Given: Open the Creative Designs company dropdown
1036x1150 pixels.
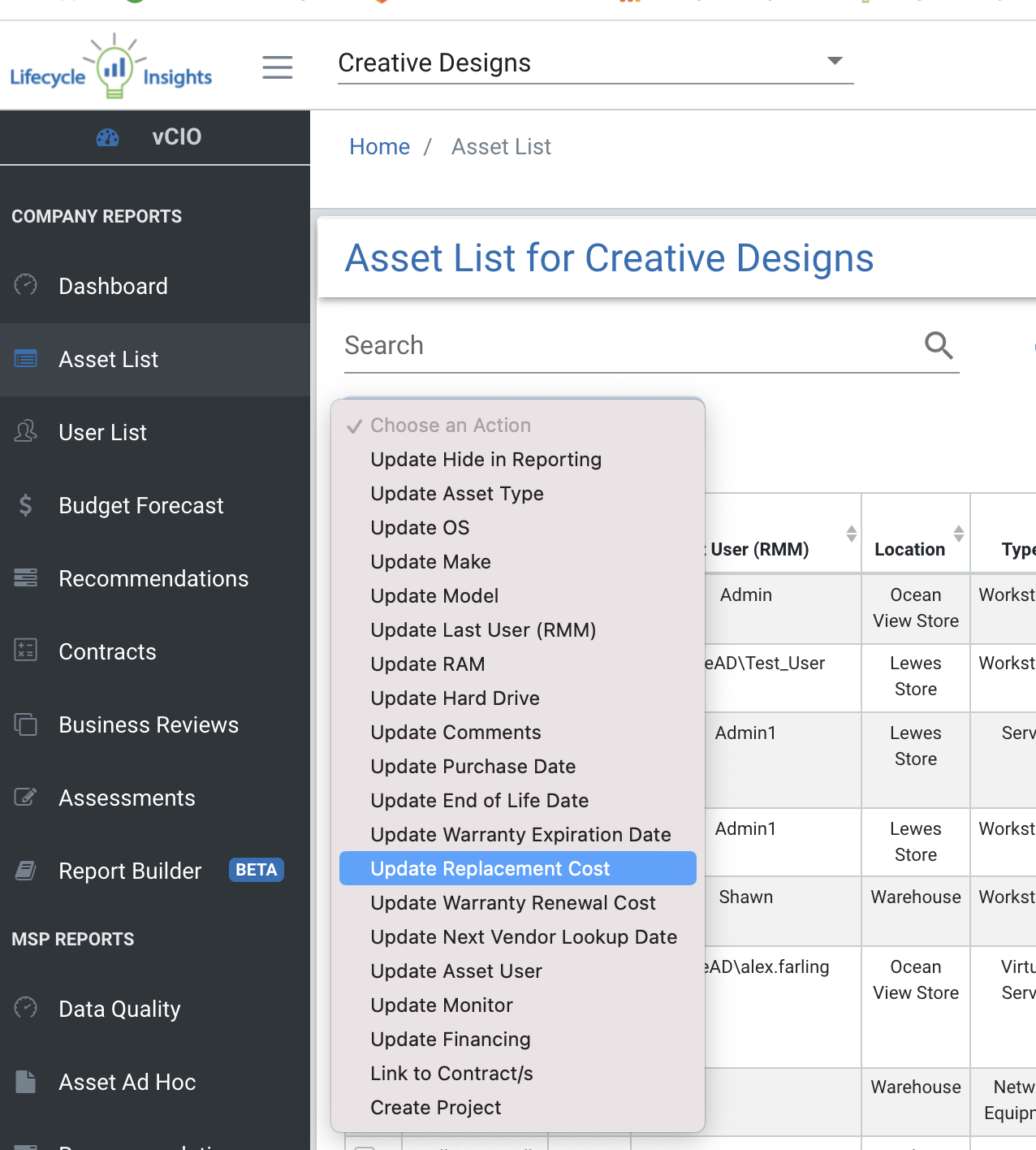Looking at the screenshot, I should (595, 63).
